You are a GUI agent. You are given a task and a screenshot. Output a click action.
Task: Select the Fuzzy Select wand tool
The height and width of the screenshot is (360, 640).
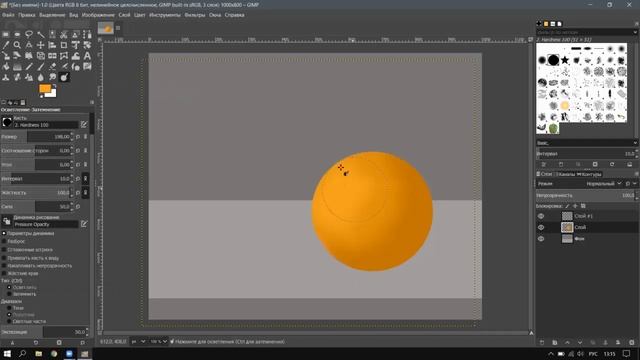[x=41, y=34]
